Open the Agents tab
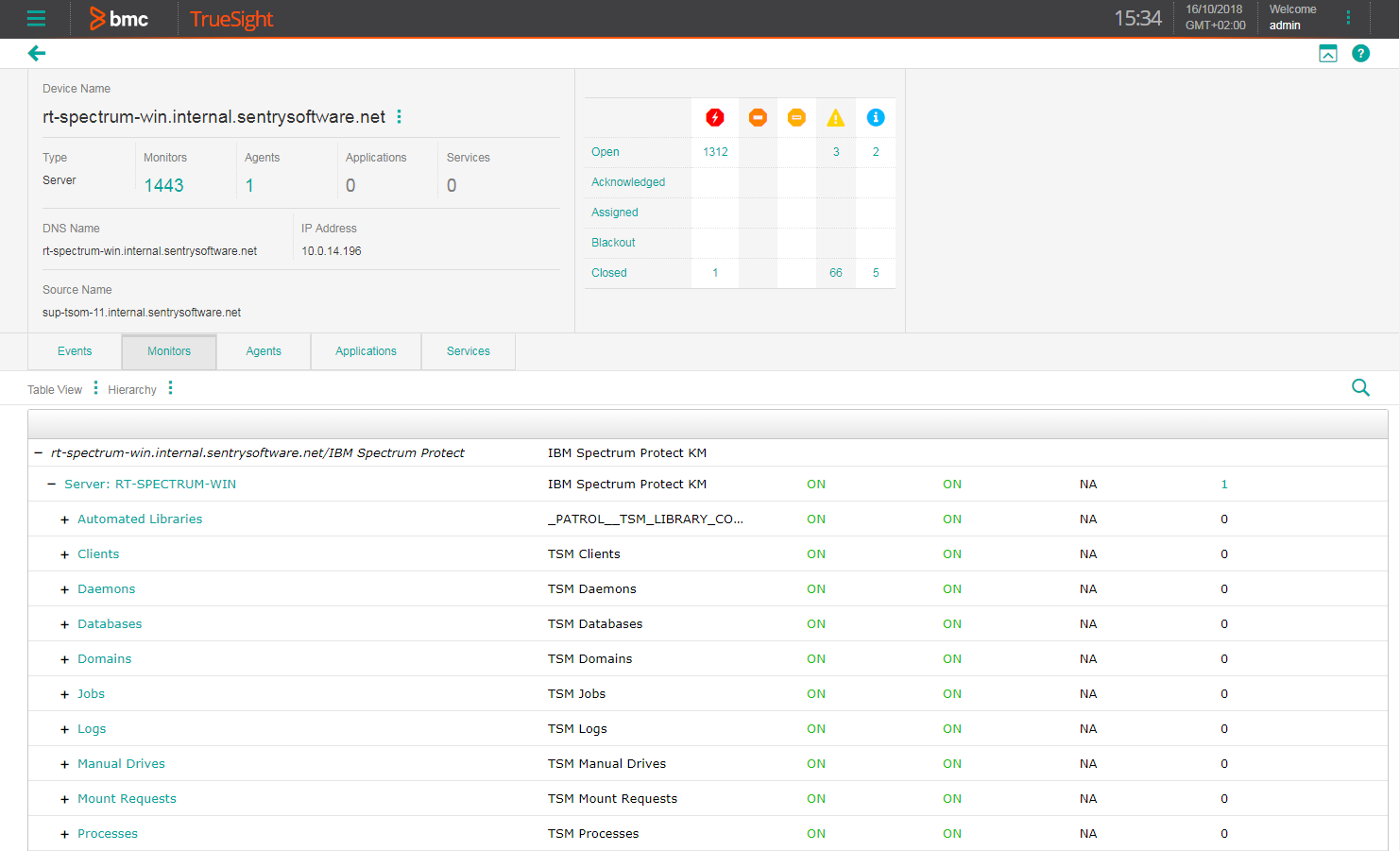Image resolution: width=1400 pixels, height=851 pixels. (263, 350)
